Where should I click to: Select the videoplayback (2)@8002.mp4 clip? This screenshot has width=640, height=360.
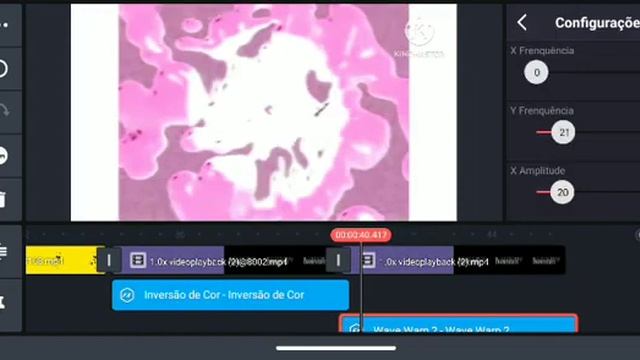(224, 260)
